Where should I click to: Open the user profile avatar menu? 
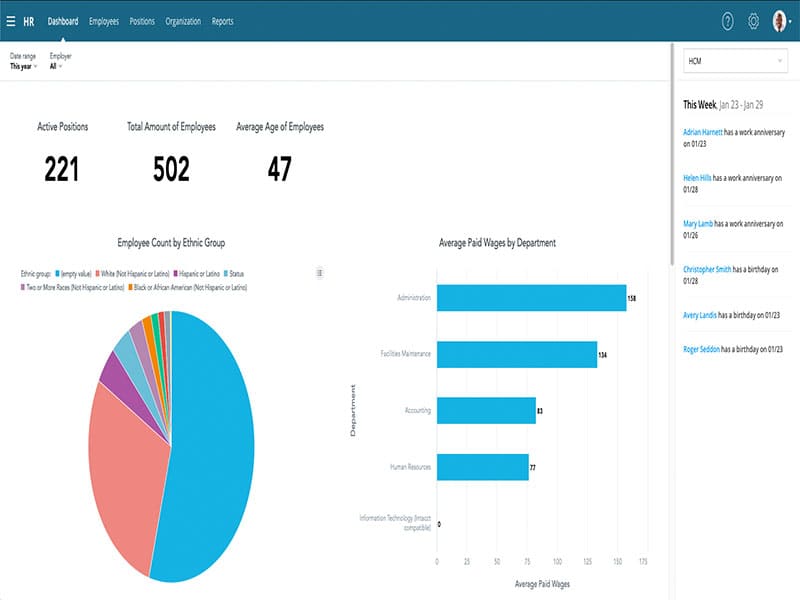pos(780,21)
